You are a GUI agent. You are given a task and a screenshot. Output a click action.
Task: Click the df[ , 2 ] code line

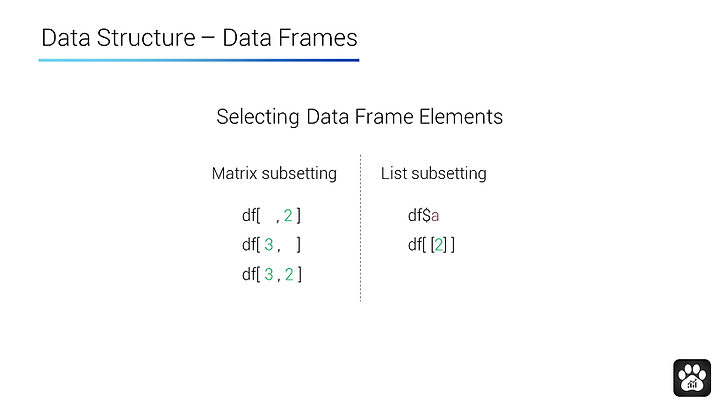point(271,215)
